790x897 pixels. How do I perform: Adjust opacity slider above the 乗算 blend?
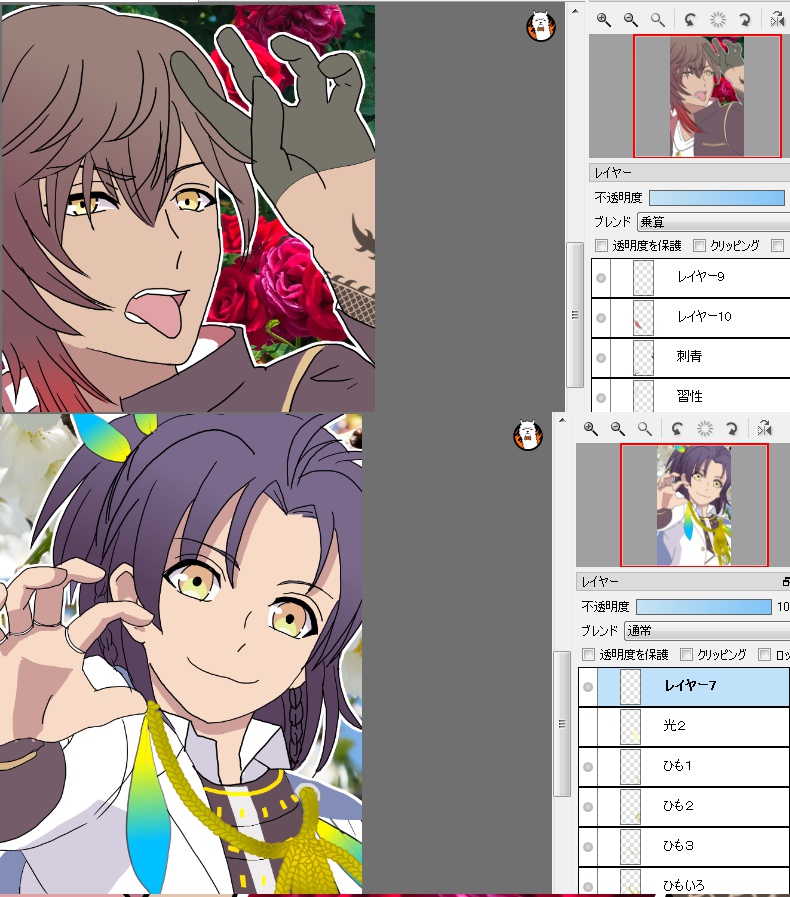(717, 198)
